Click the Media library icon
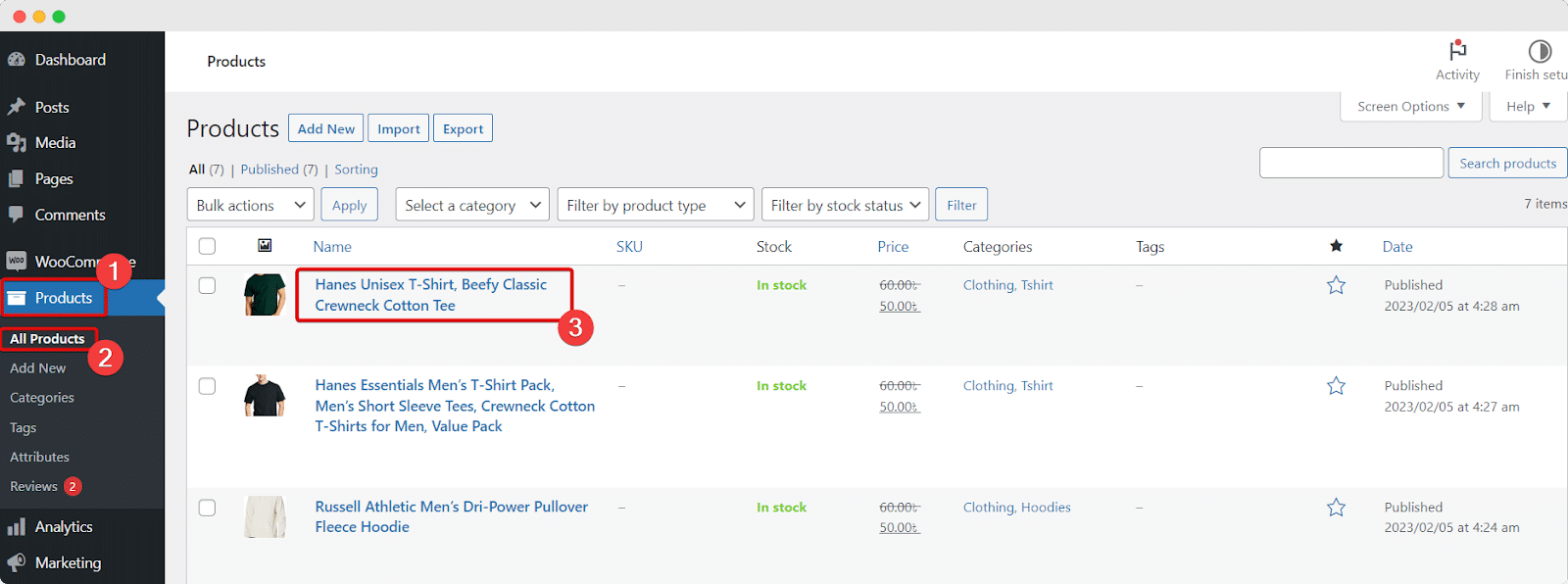The height and width of the screenshot is (584, 1568). [16, 143]
